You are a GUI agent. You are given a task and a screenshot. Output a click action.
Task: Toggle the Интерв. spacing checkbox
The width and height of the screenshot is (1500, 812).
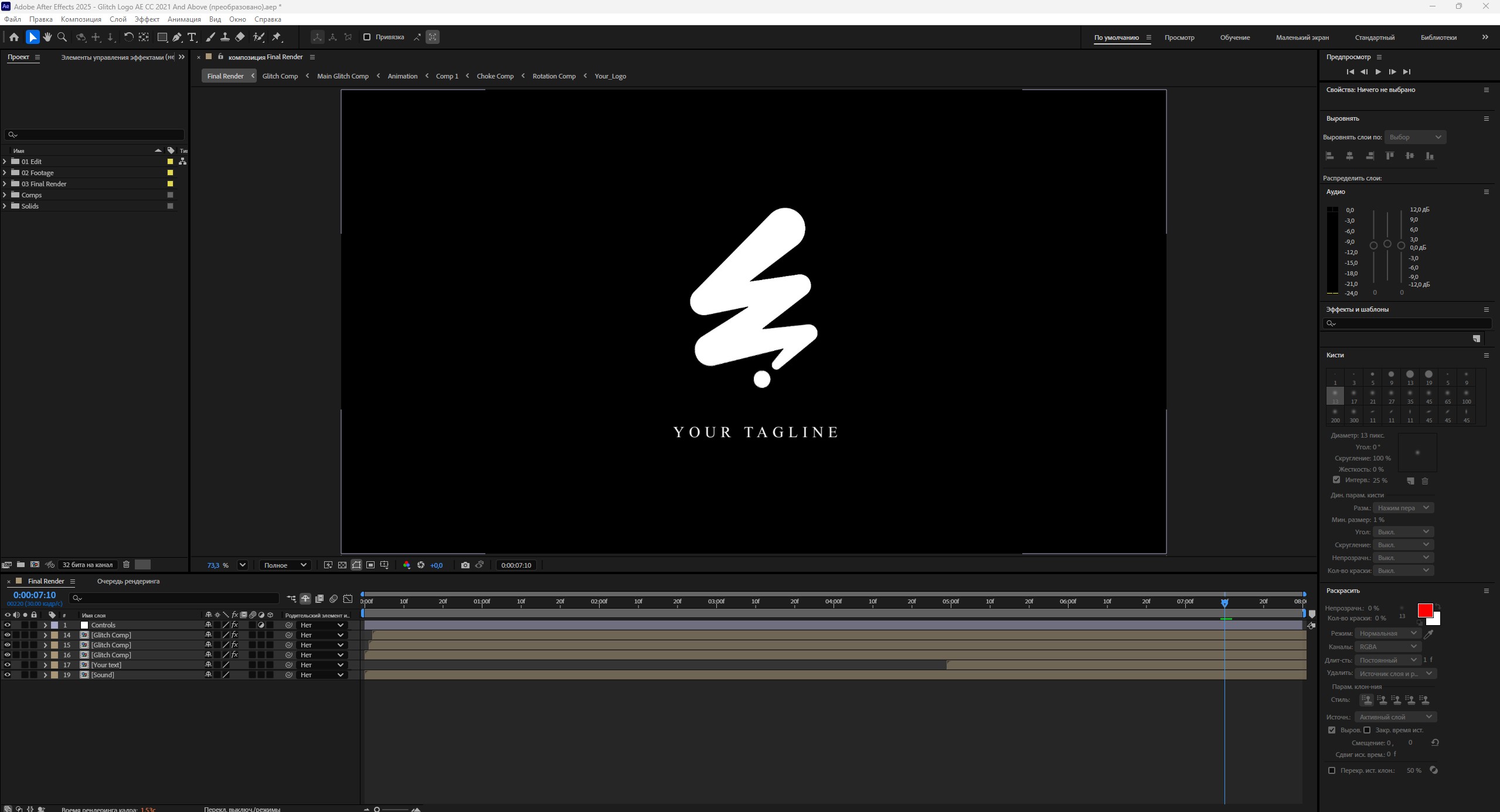pyautogui.click(x=1336, y=480)
